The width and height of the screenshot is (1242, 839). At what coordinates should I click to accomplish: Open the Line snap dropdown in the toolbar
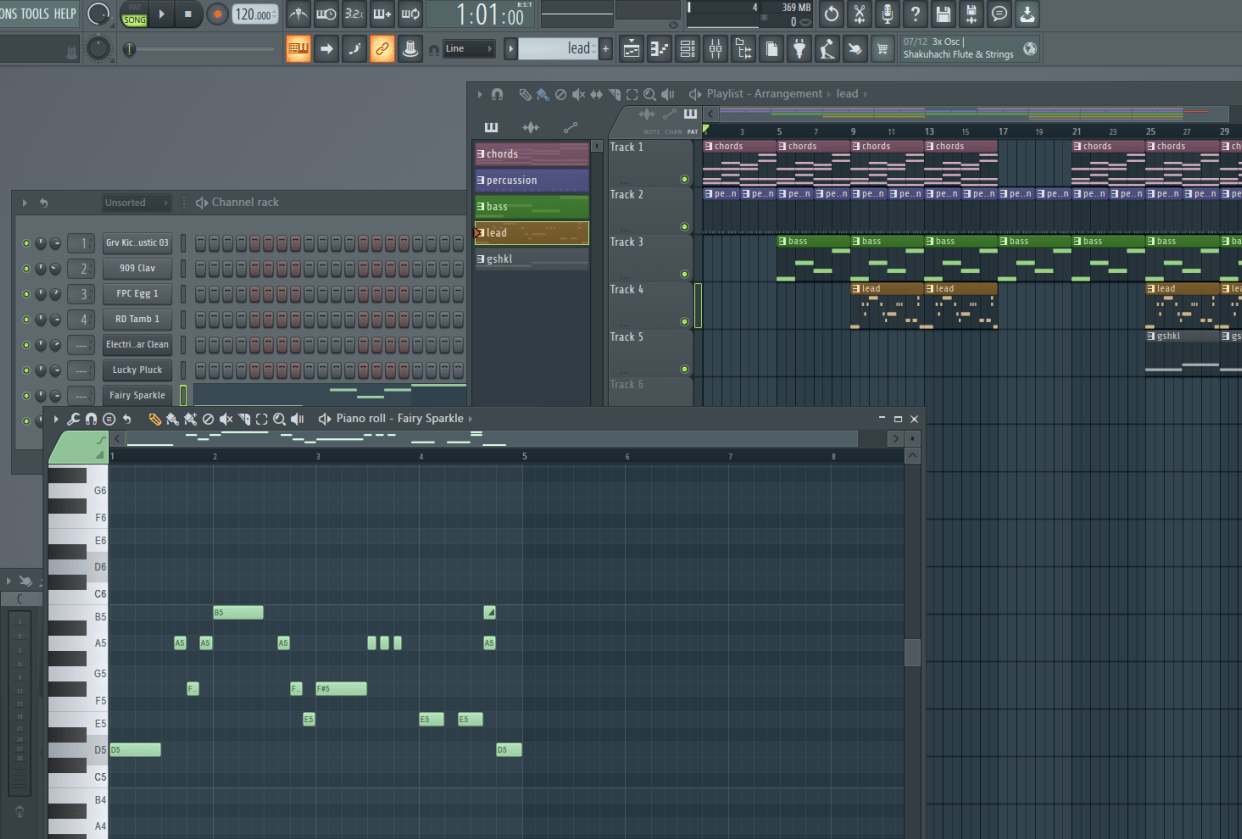(x=470, y=47)
